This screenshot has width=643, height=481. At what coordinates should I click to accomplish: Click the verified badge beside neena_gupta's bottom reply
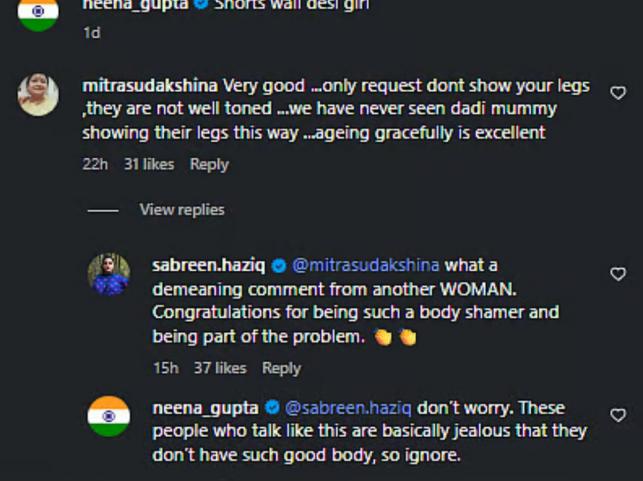coord(271,407)
